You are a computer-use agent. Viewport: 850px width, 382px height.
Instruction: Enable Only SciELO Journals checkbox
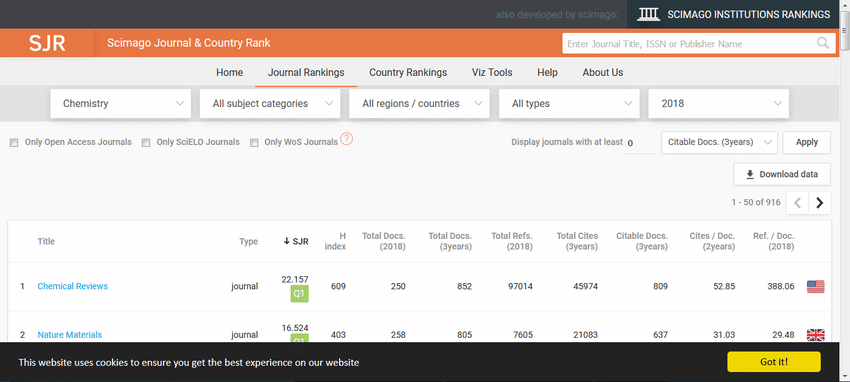coord(146,143)
